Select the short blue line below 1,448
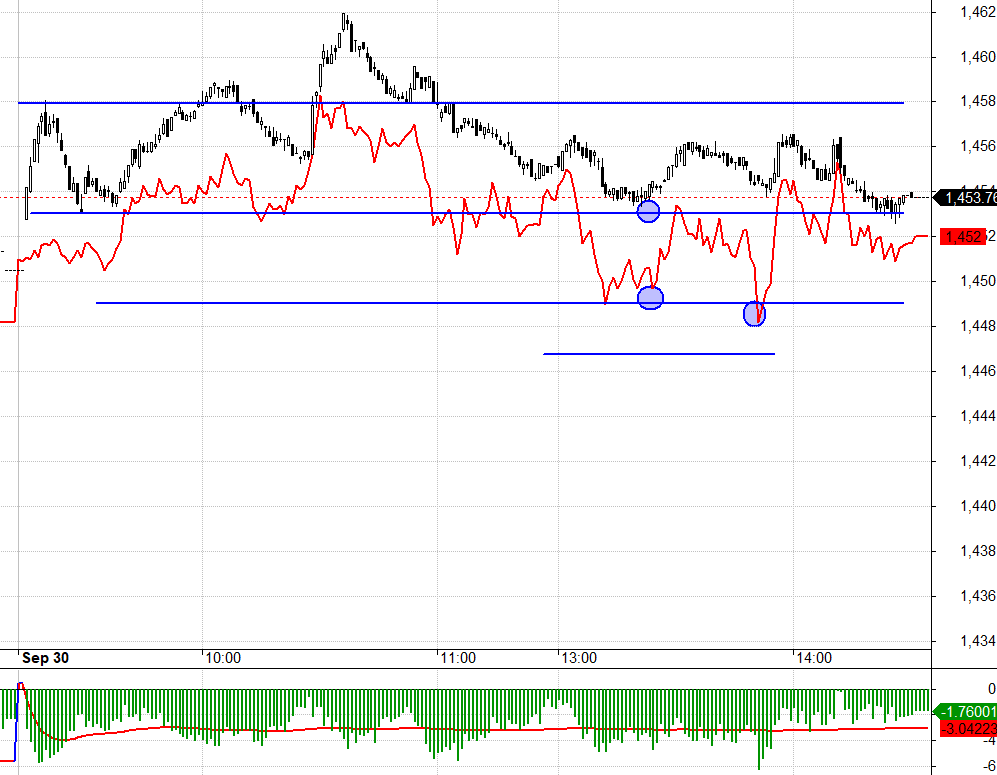 [659, 353]
